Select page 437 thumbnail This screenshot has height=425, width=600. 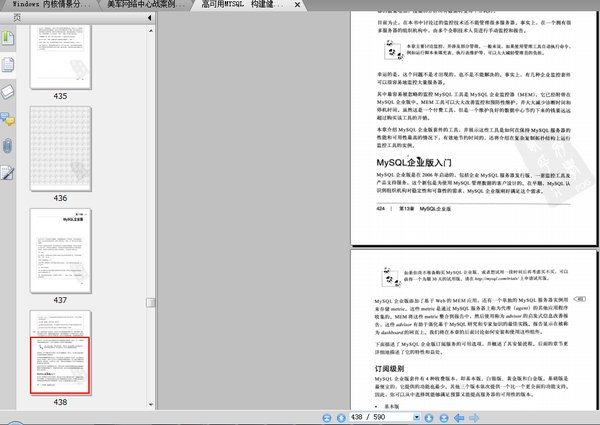60,251
